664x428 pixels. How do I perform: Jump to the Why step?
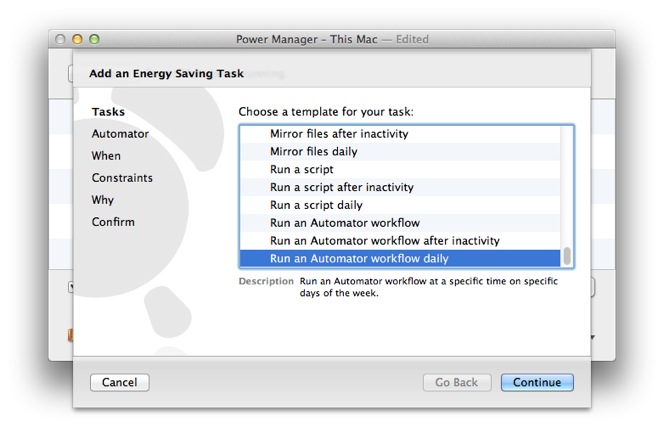coord(103,200)
